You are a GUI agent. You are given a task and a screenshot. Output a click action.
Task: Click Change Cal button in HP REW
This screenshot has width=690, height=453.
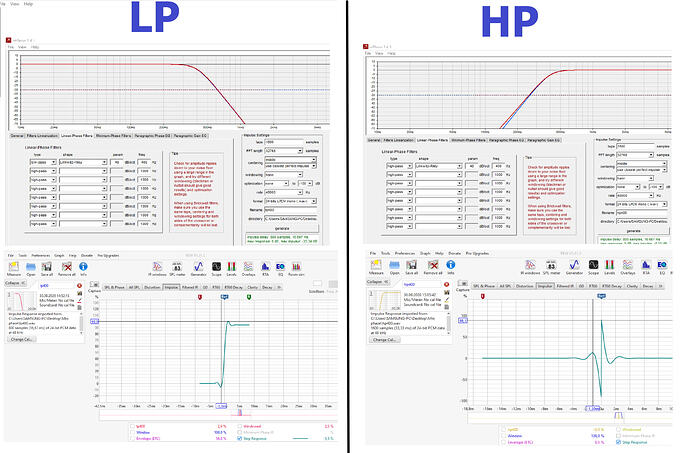385,340
